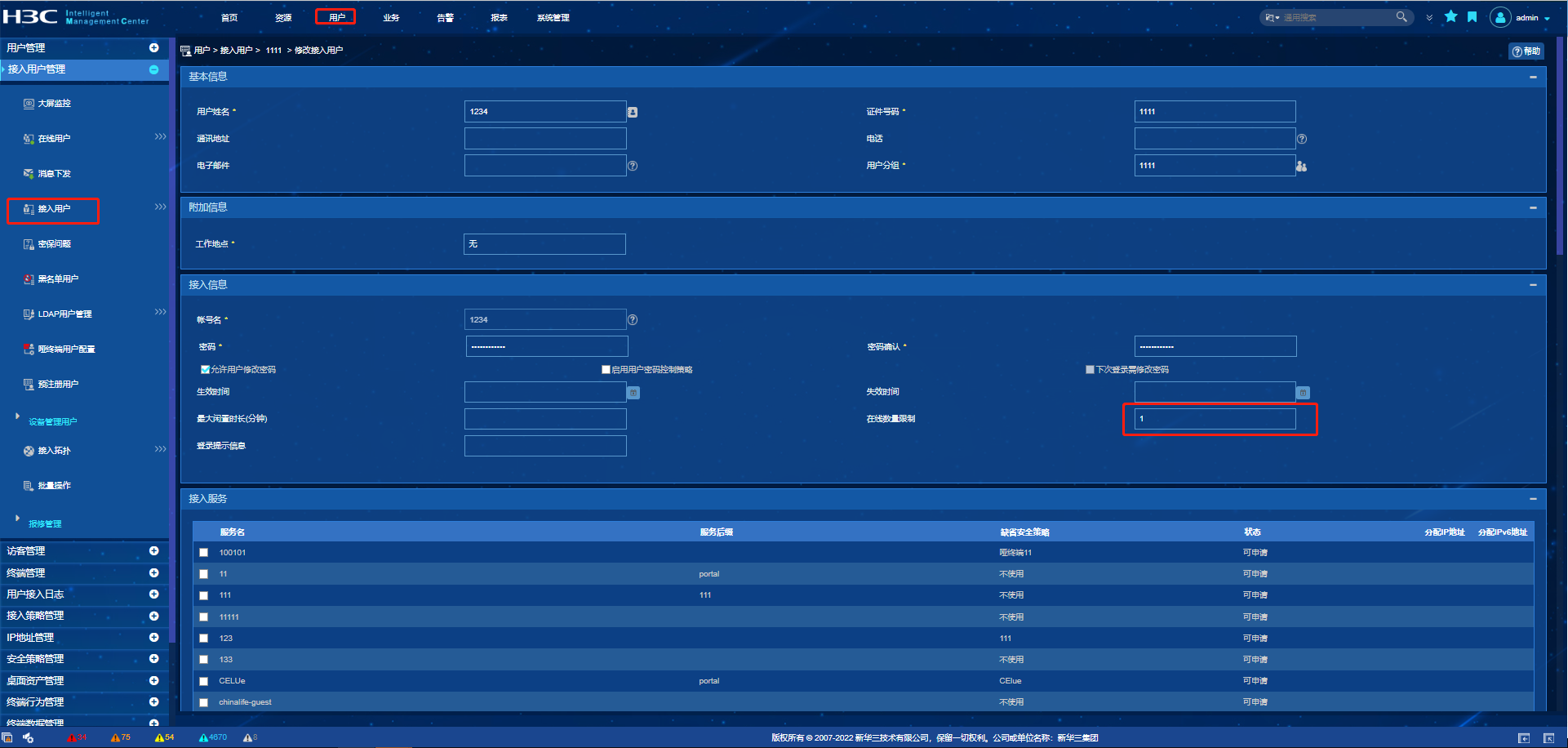Open the 在线用户 sidebar link
The height and width of the screenshot is (748, 1568).
54,139
